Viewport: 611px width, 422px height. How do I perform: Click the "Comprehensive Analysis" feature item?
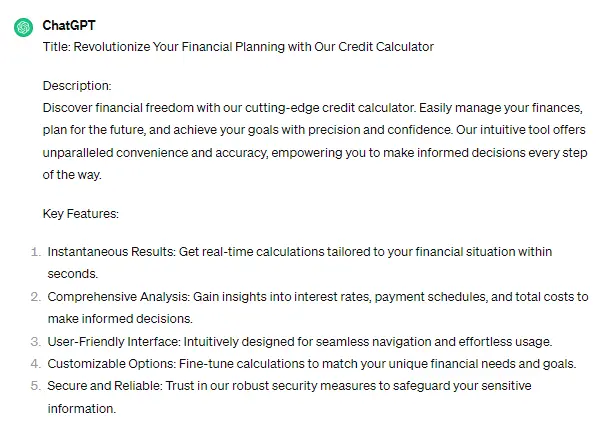point(317,297)
